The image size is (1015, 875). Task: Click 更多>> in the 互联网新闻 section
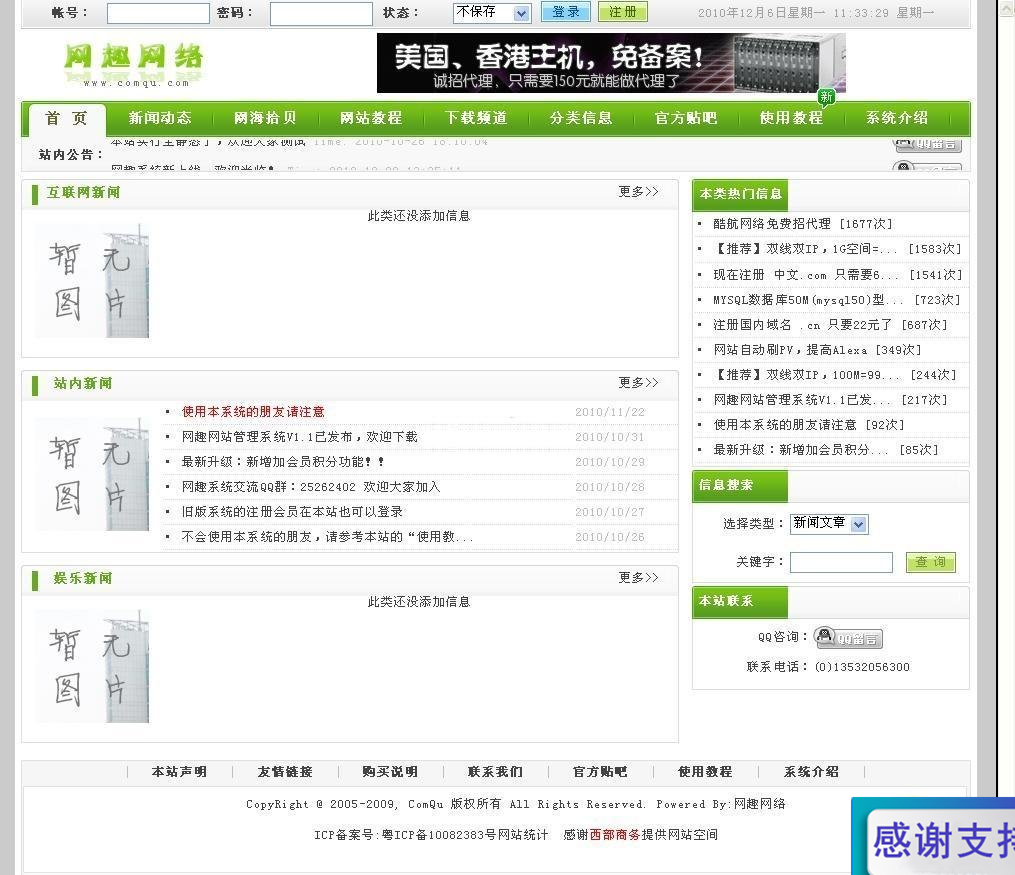pos(638,192)
